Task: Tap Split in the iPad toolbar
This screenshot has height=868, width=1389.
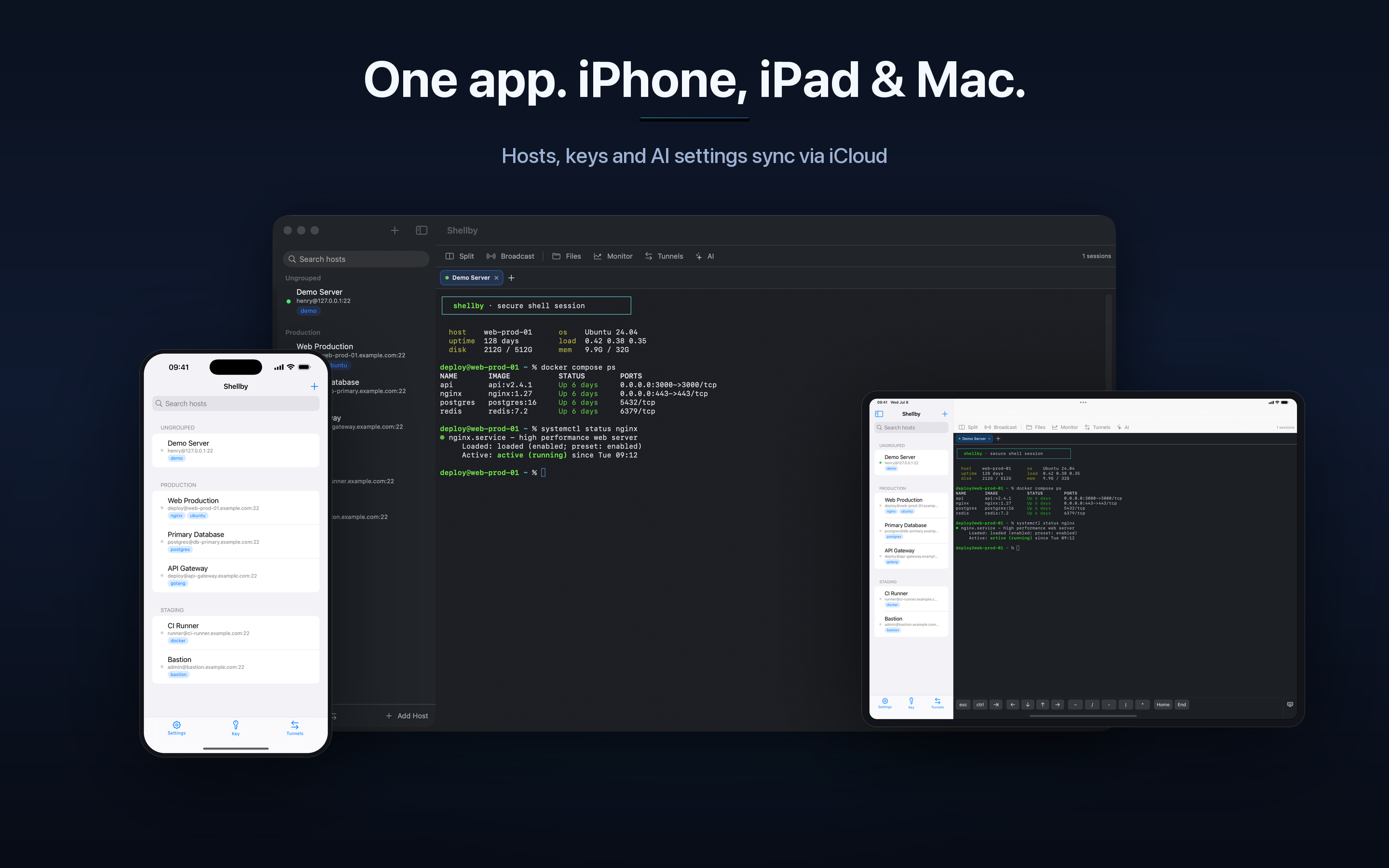Action: point(968,427)
